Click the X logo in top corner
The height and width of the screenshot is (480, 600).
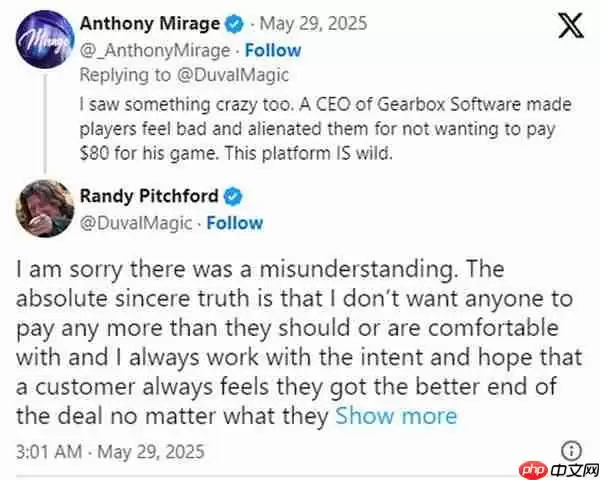pos(569,26)
